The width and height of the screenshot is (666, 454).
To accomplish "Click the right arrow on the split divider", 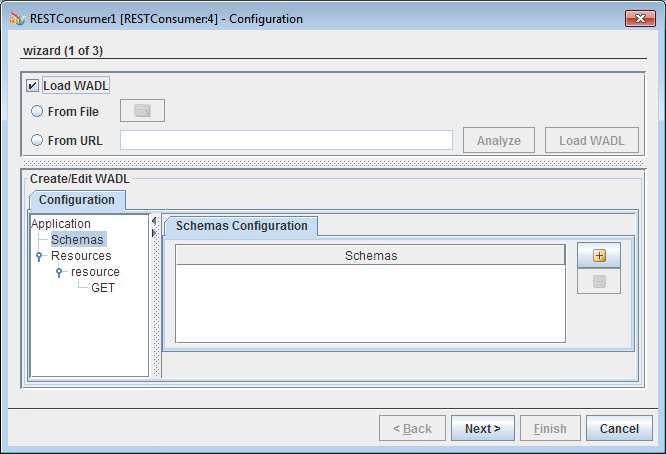I will coord(154,233).
